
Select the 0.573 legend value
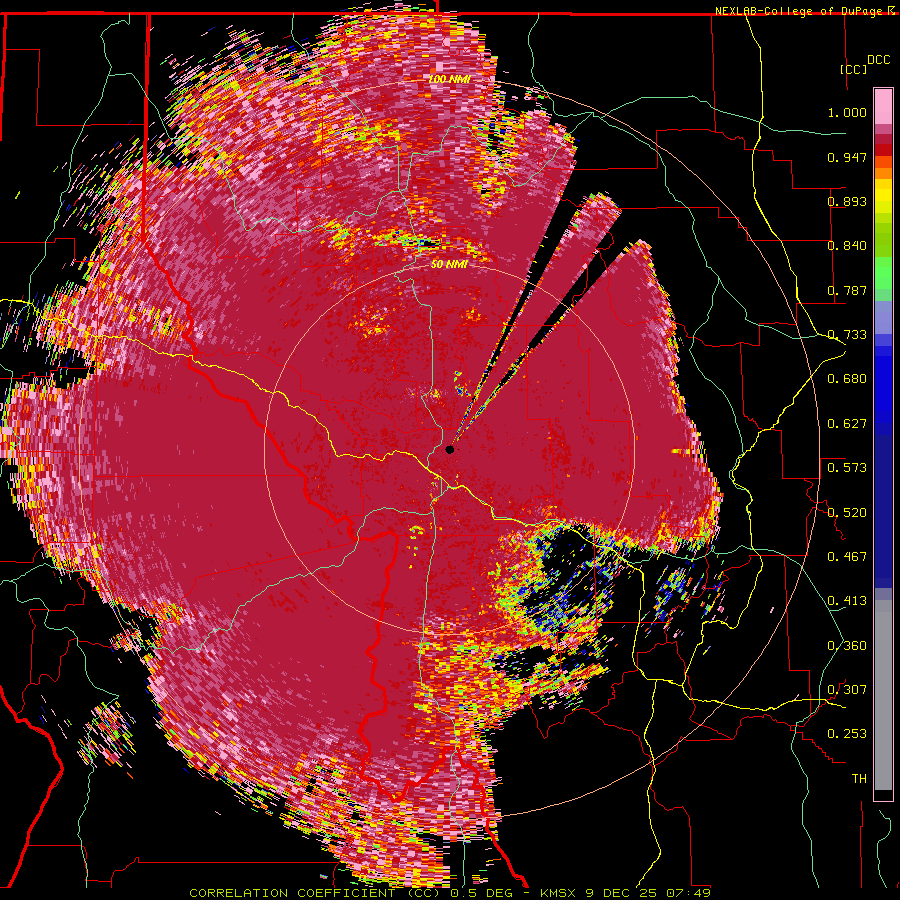click(847, 468)
